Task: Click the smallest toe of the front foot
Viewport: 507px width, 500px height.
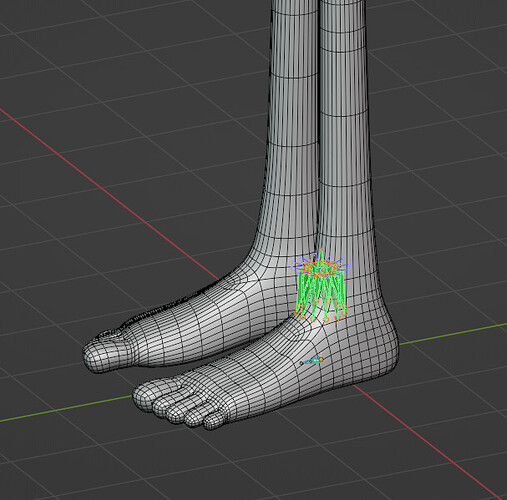Action: [213, 421]
